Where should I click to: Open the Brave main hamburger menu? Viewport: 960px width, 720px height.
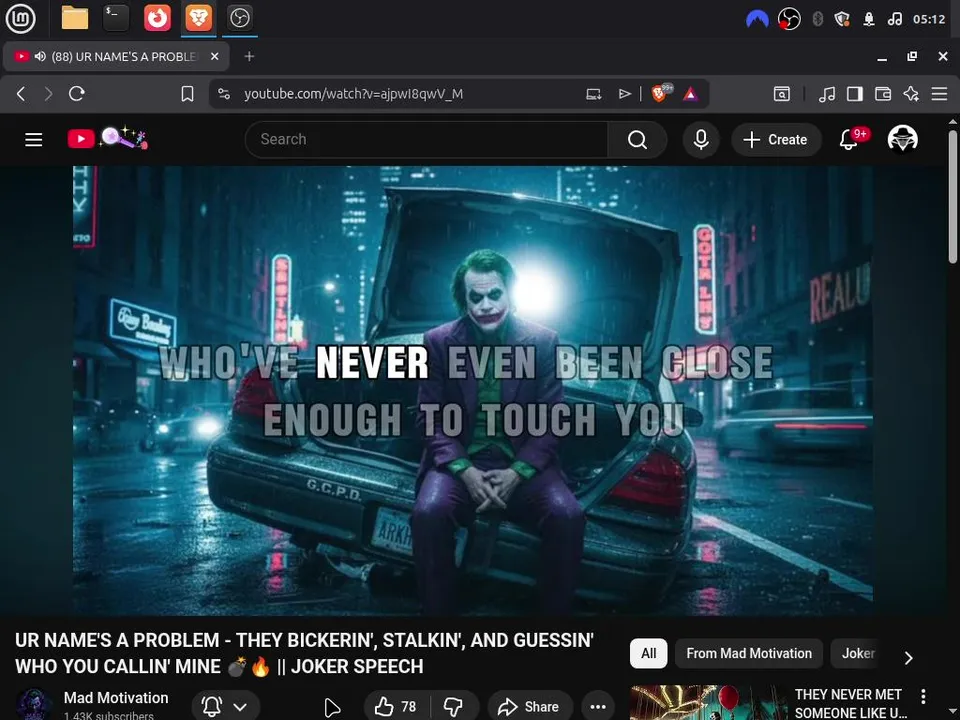[x=939, y=94]
